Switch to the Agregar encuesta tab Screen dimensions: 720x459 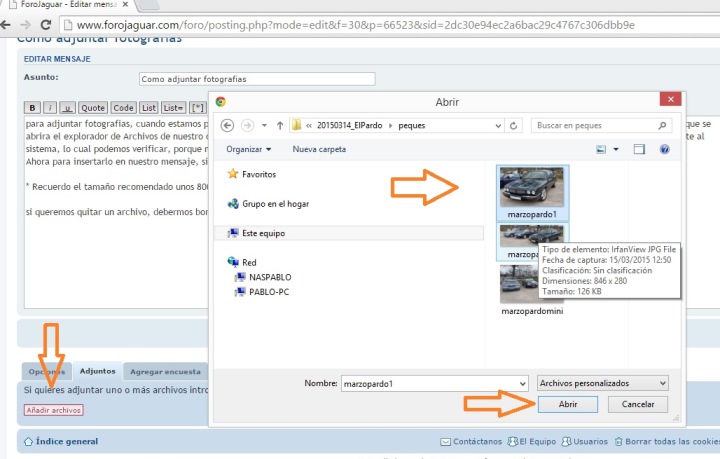point(163,371)
